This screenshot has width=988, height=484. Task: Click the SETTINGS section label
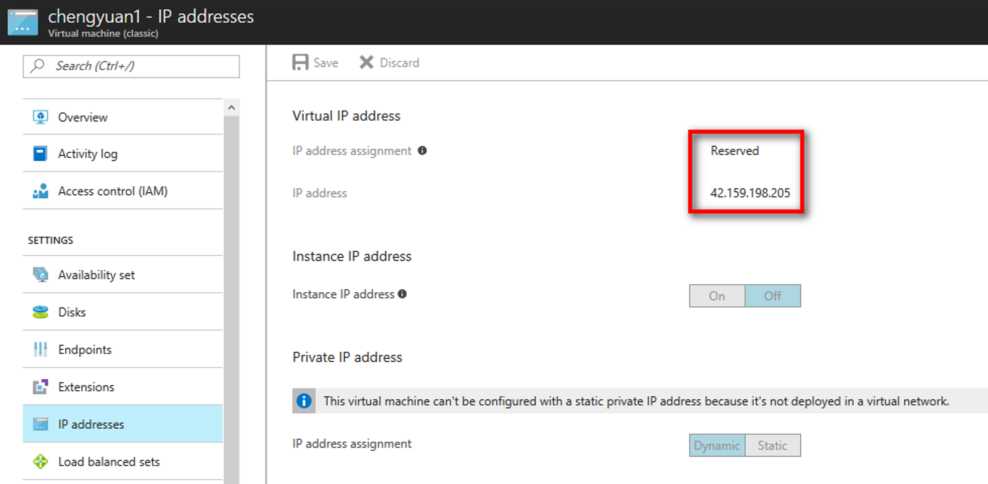point(50,240)
